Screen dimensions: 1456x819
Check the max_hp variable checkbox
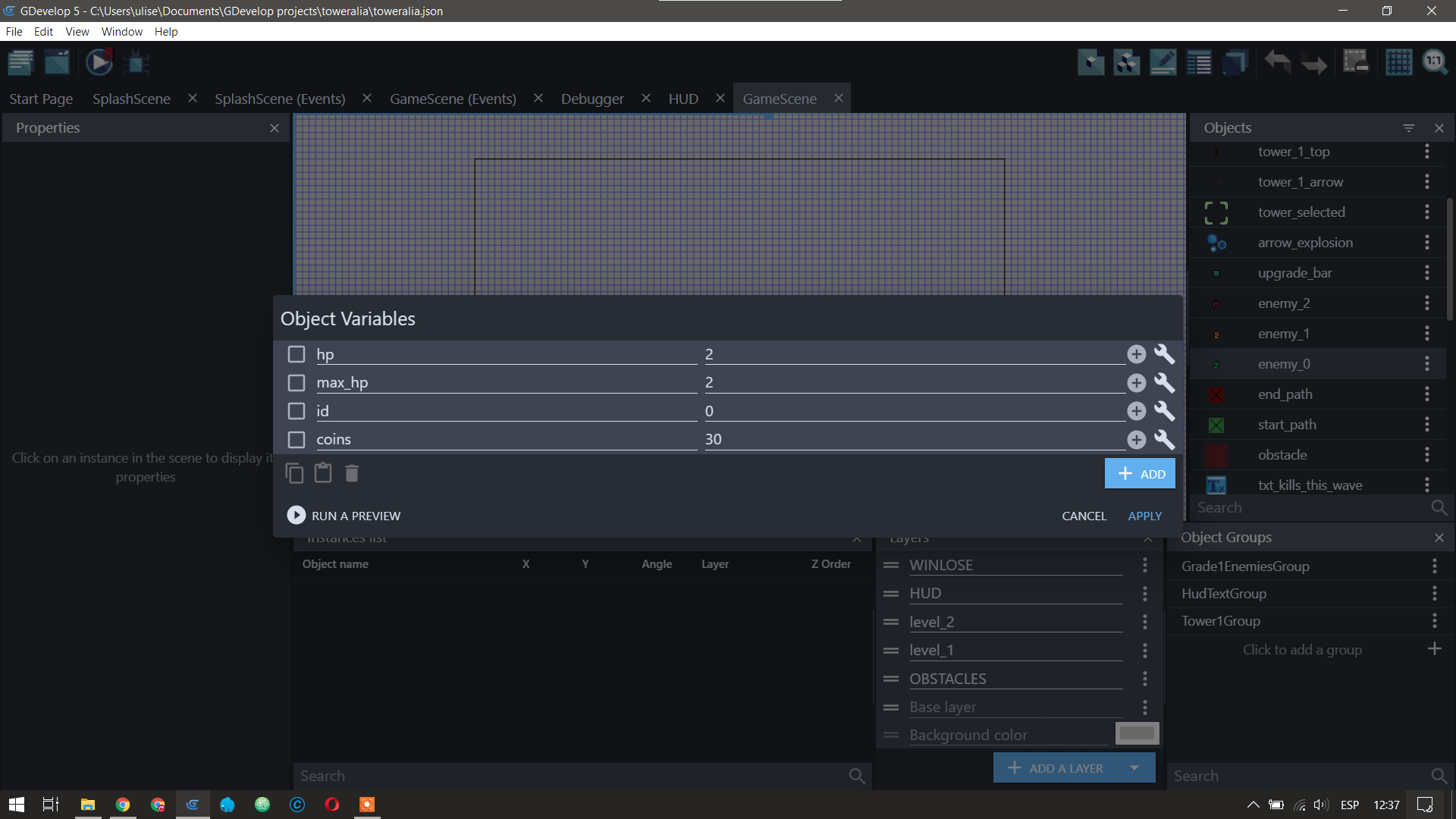click(297, 383)
